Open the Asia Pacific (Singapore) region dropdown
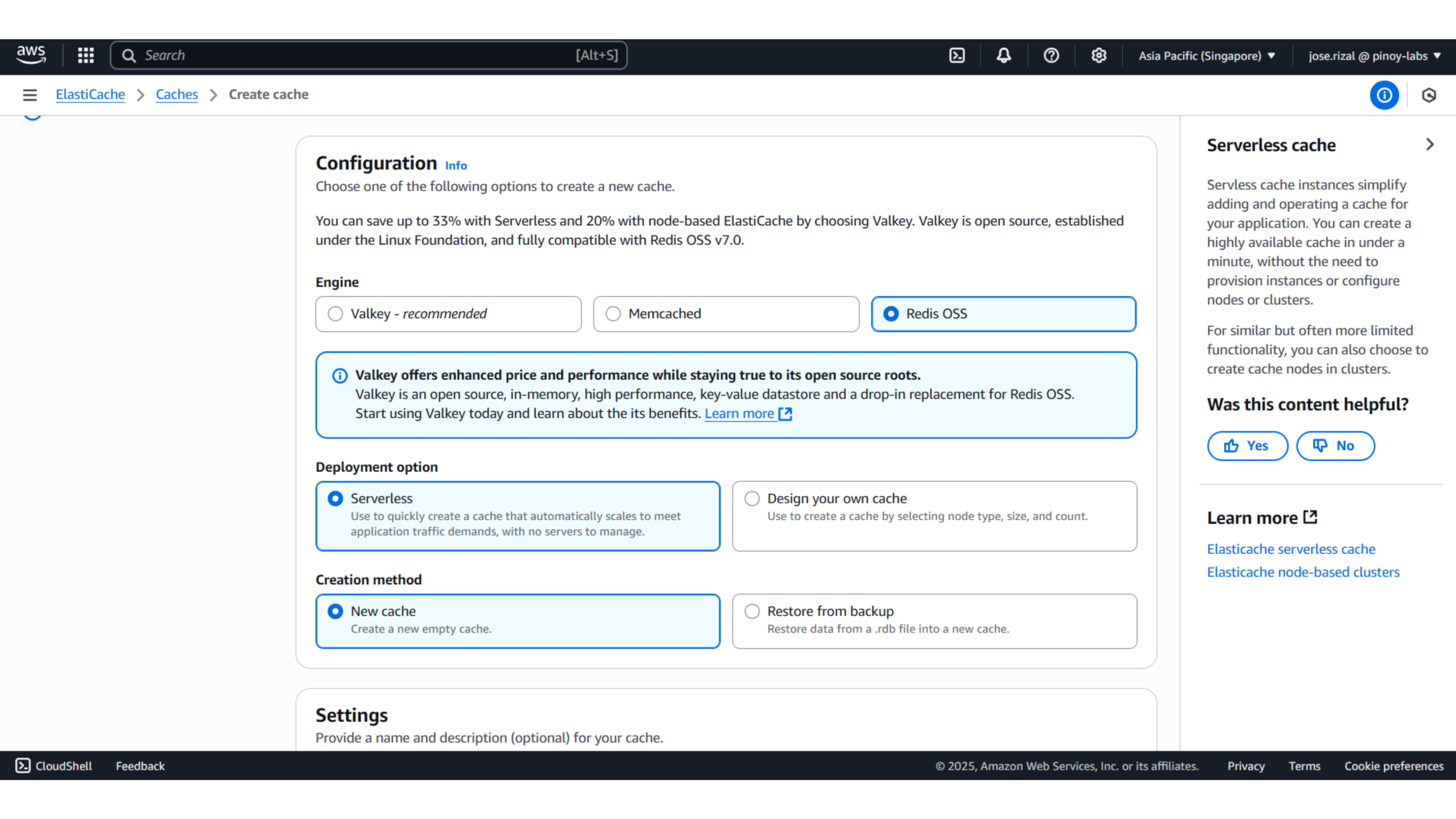This screenshot has height=819, width=1456. tap(1207, 56)
